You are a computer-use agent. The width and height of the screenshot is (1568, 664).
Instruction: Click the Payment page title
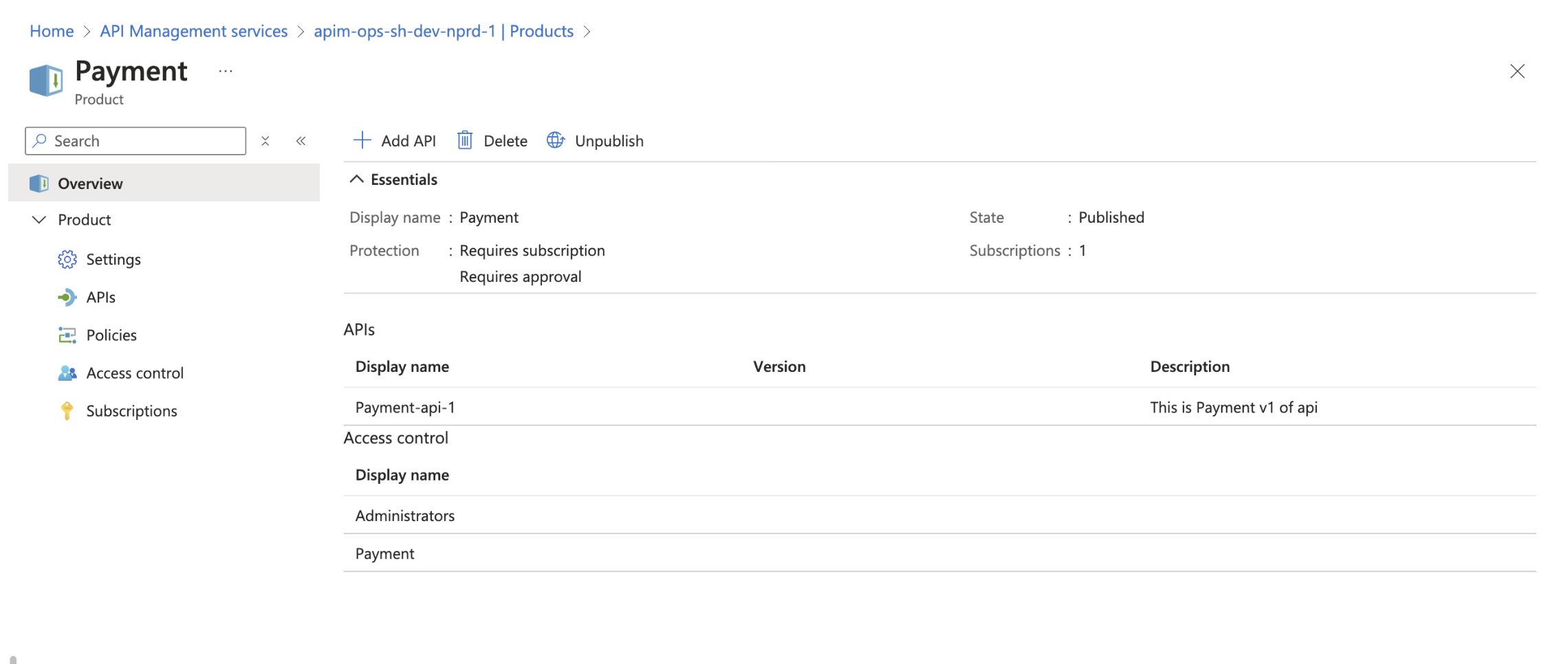[131, 71]
